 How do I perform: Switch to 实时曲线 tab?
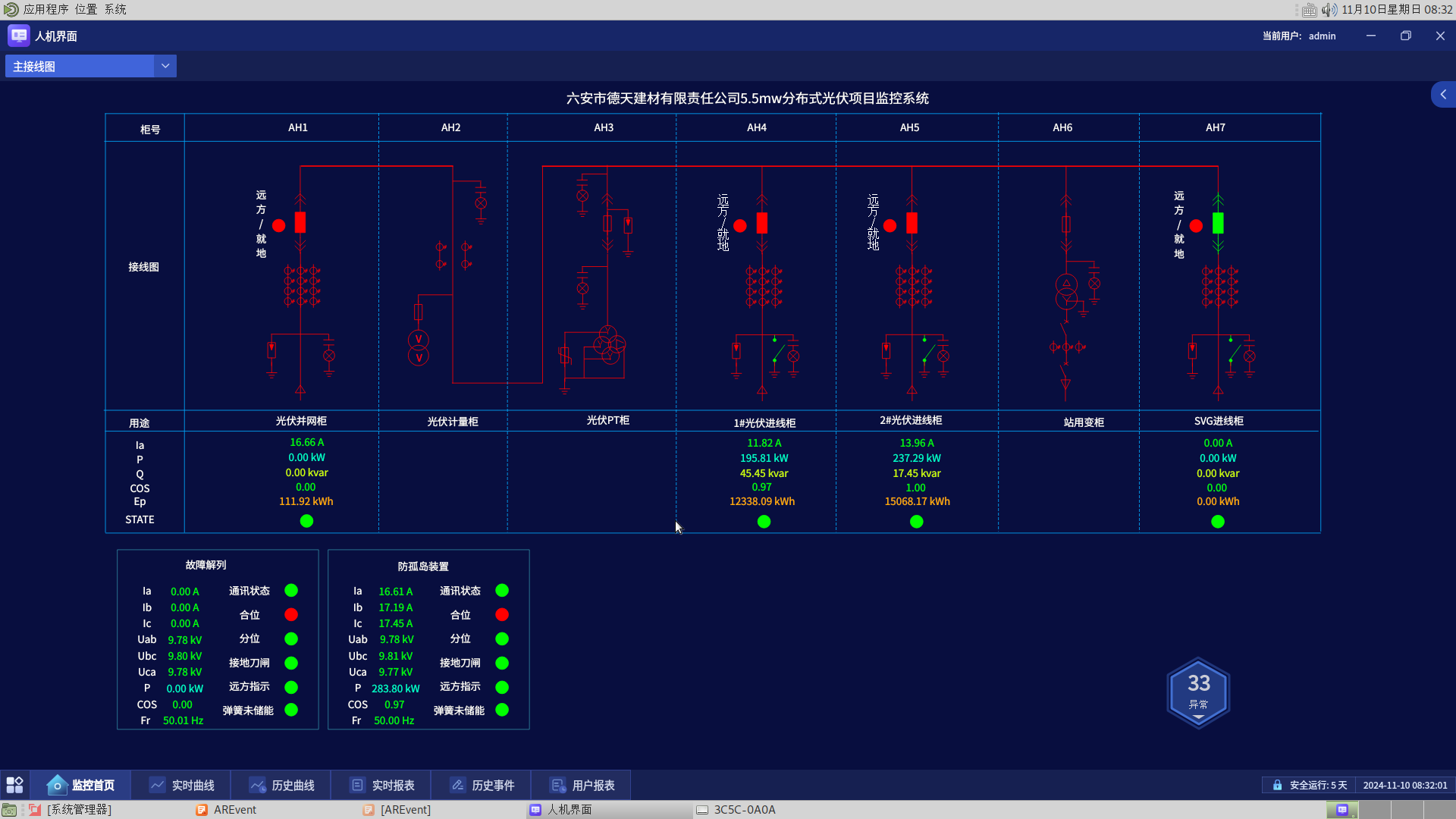coord(182,785)
